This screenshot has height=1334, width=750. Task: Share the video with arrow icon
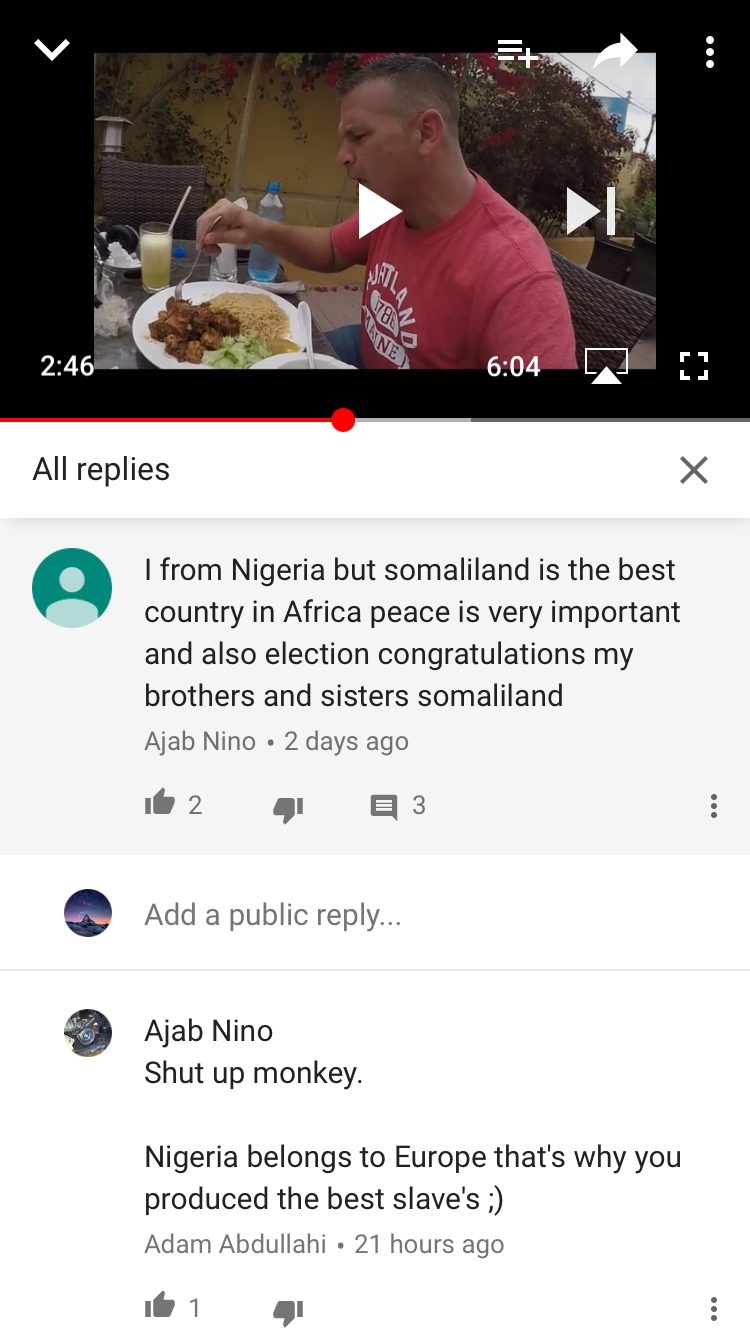click(615, 51)
